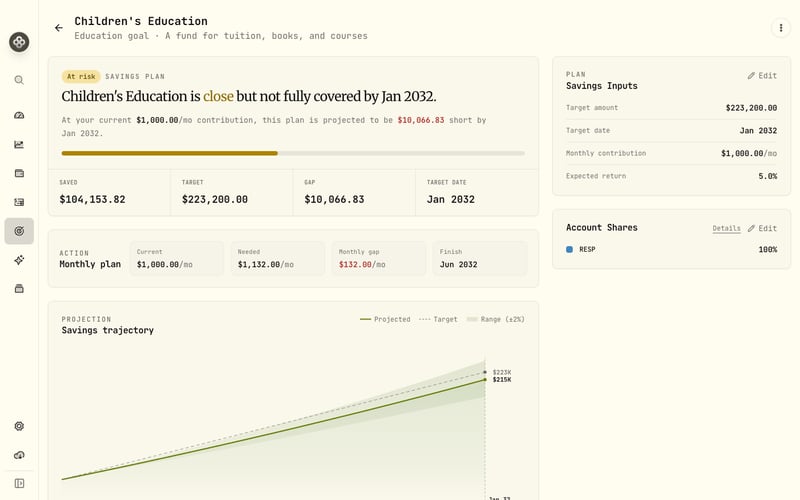Click the Finish Jun 2032 card

click(x=480, y=259)
